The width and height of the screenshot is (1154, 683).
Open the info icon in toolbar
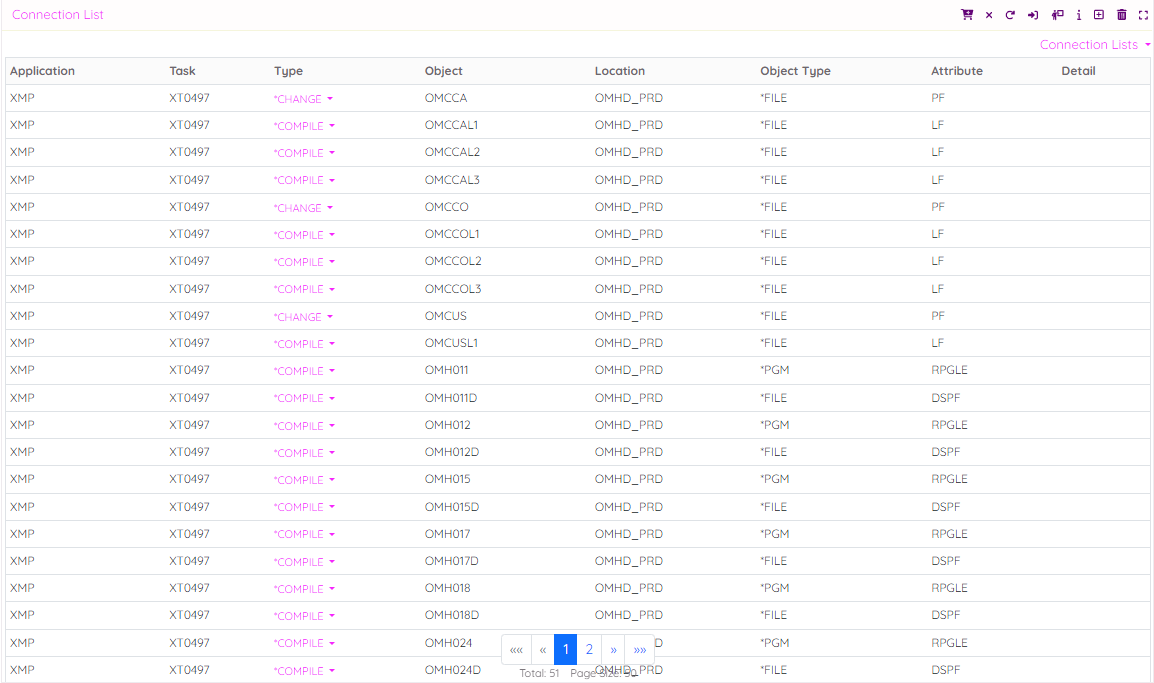[1078, 15]
